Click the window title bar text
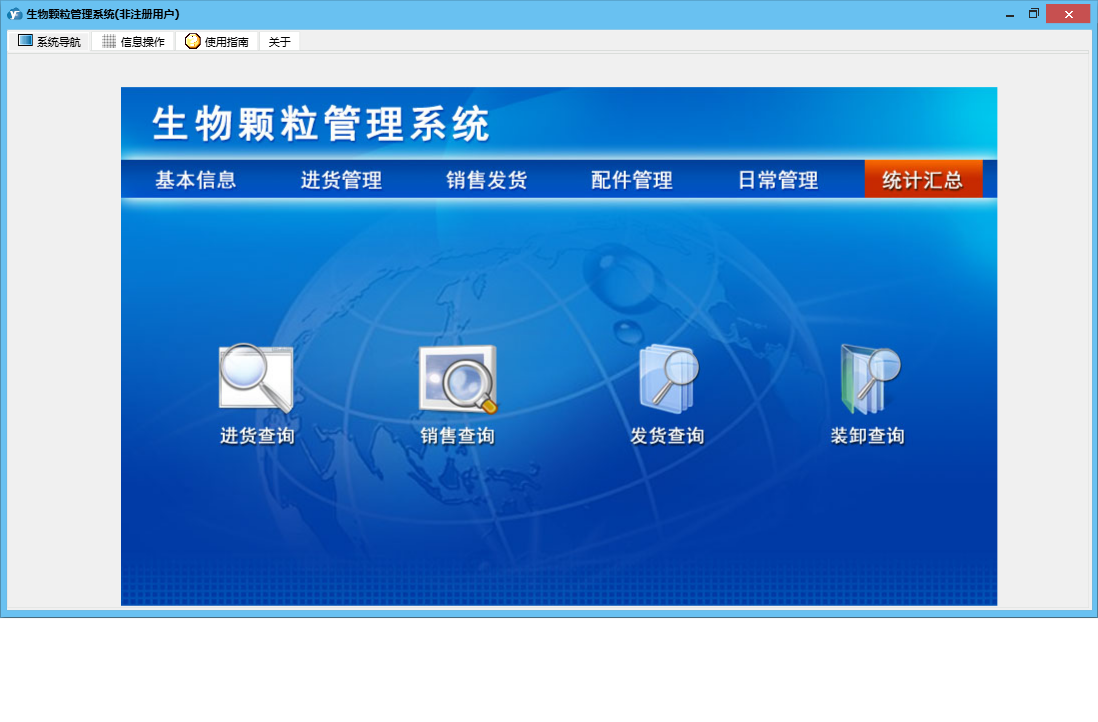 coord(102,14)
